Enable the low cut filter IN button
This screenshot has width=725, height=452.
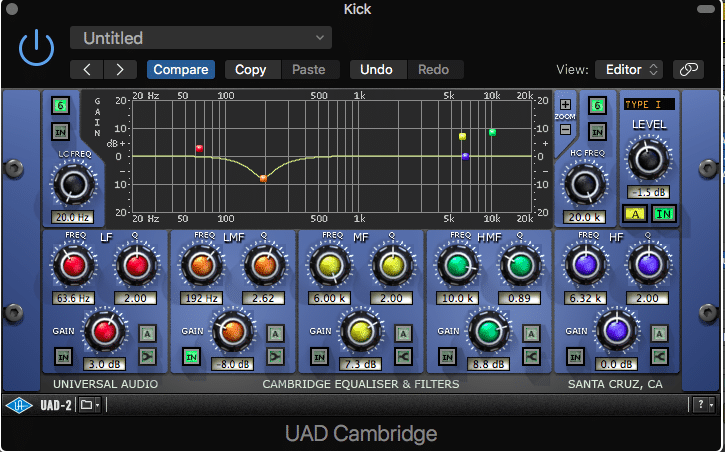61,132
